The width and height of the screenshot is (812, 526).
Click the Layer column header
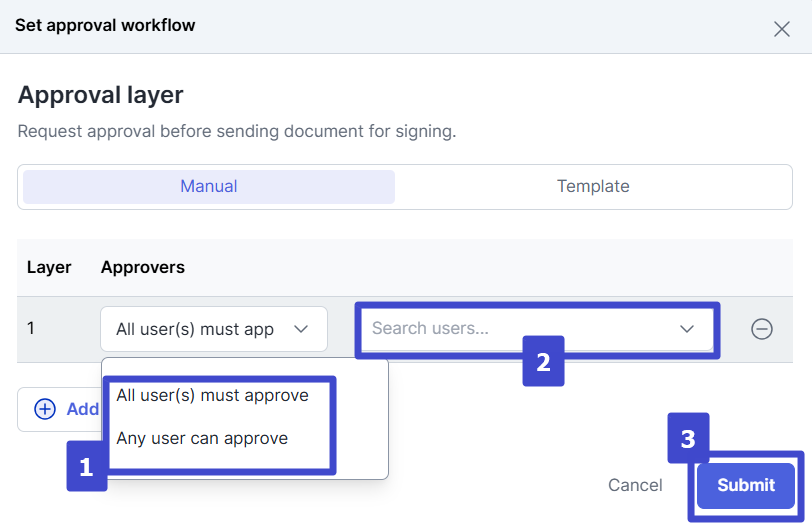(49, 267)
